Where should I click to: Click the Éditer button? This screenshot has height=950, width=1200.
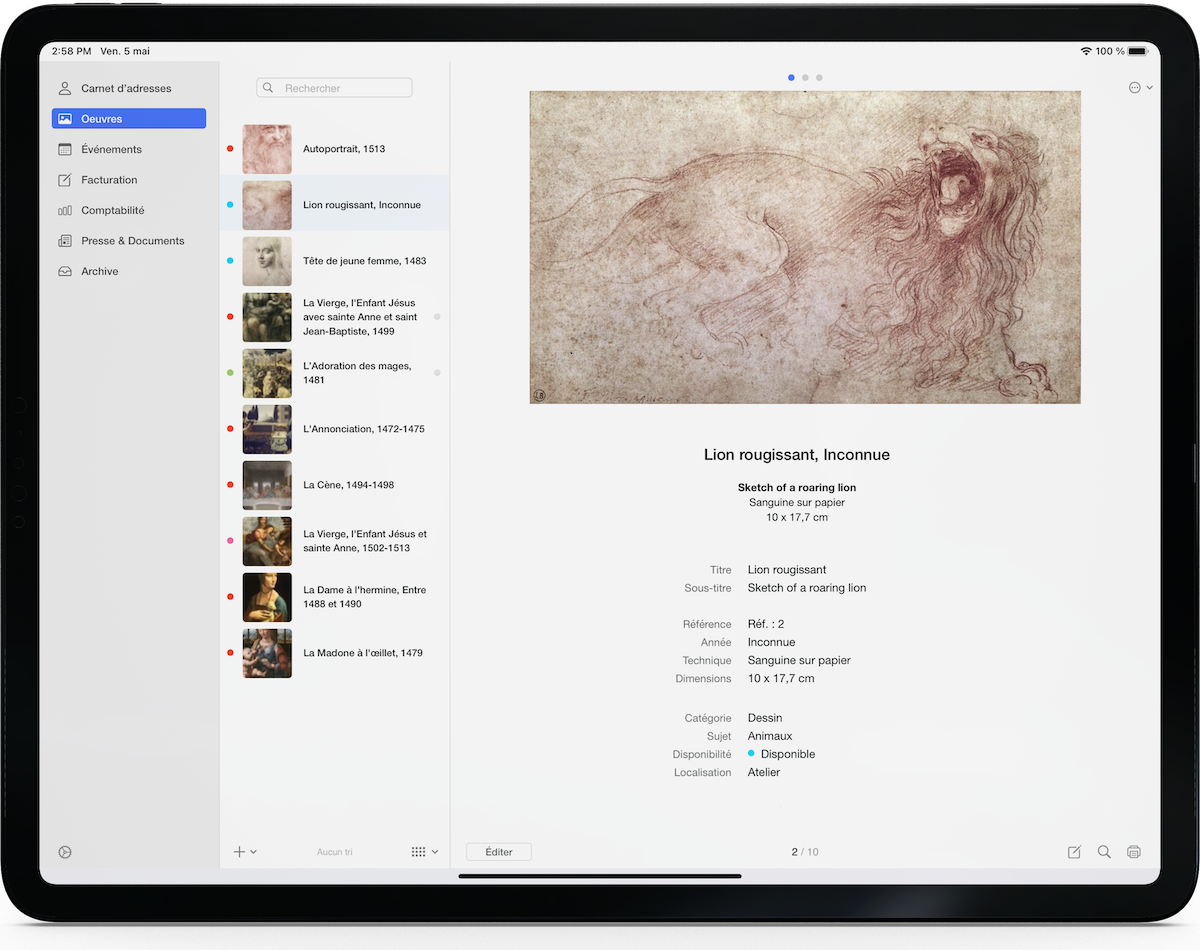[498, 852]
